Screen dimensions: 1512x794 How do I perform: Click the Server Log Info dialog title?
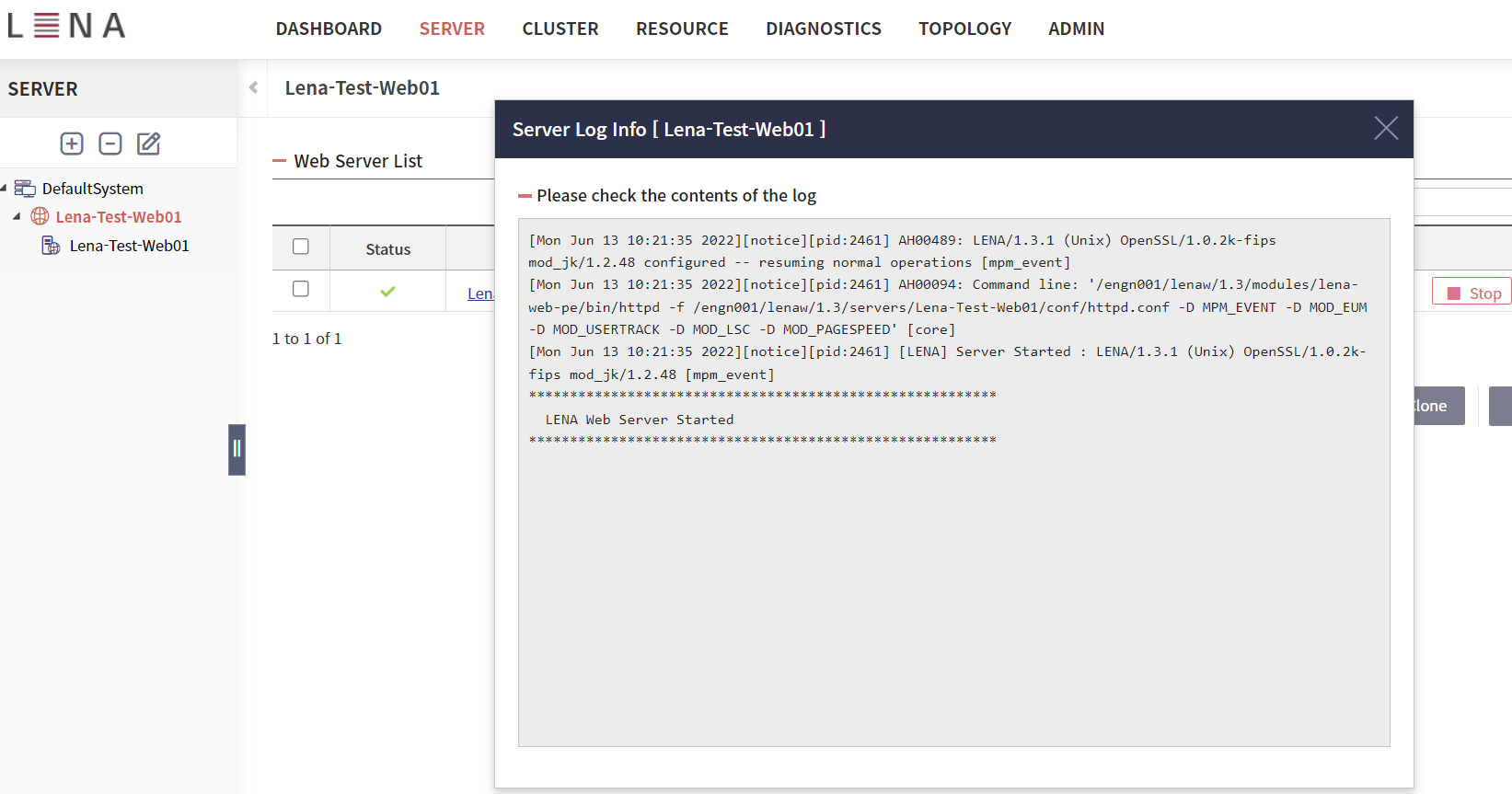(669, 129)
